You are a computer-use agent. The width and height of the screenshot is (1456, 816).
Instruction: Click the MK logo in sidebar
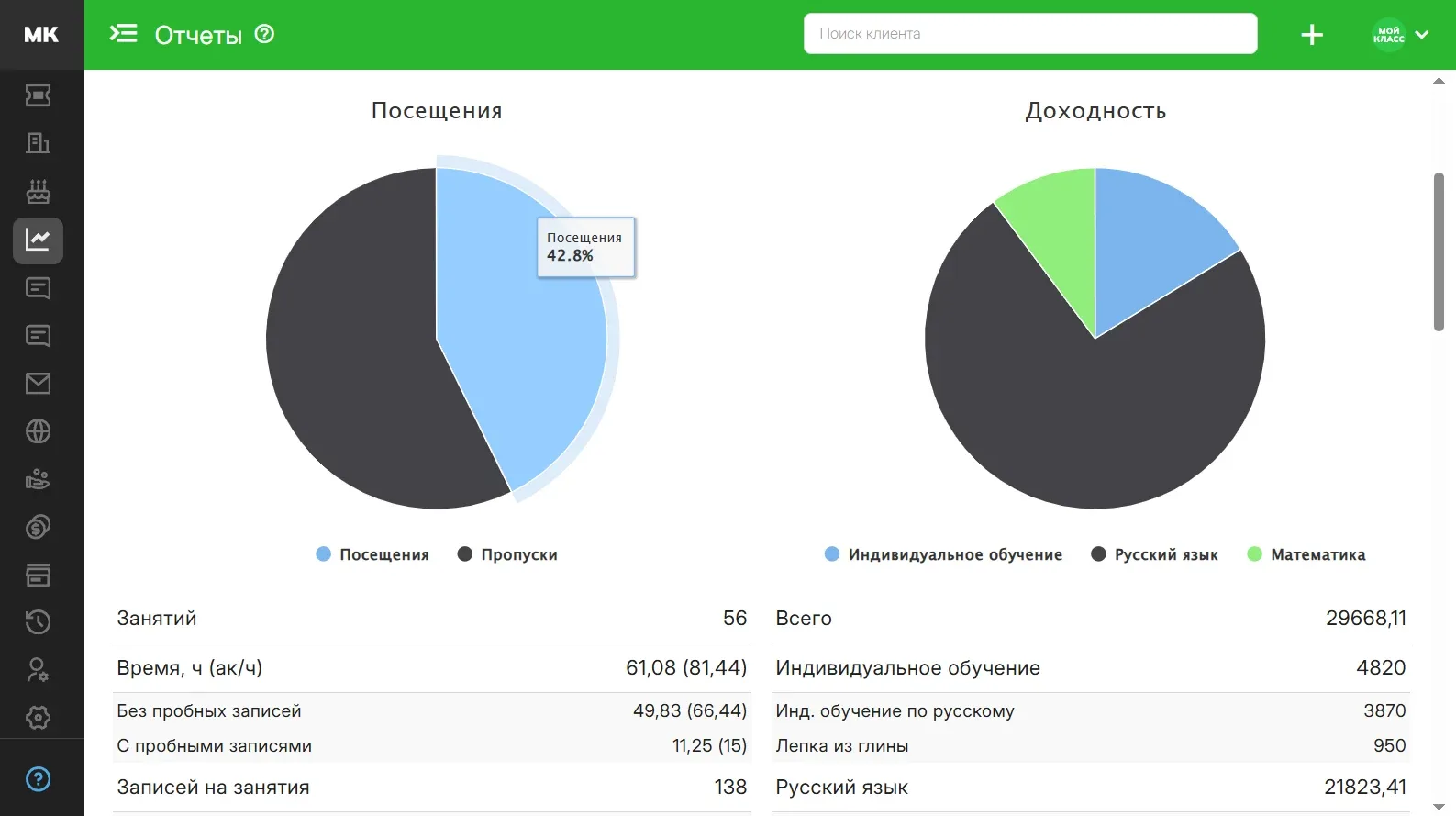tap(41, 35)
